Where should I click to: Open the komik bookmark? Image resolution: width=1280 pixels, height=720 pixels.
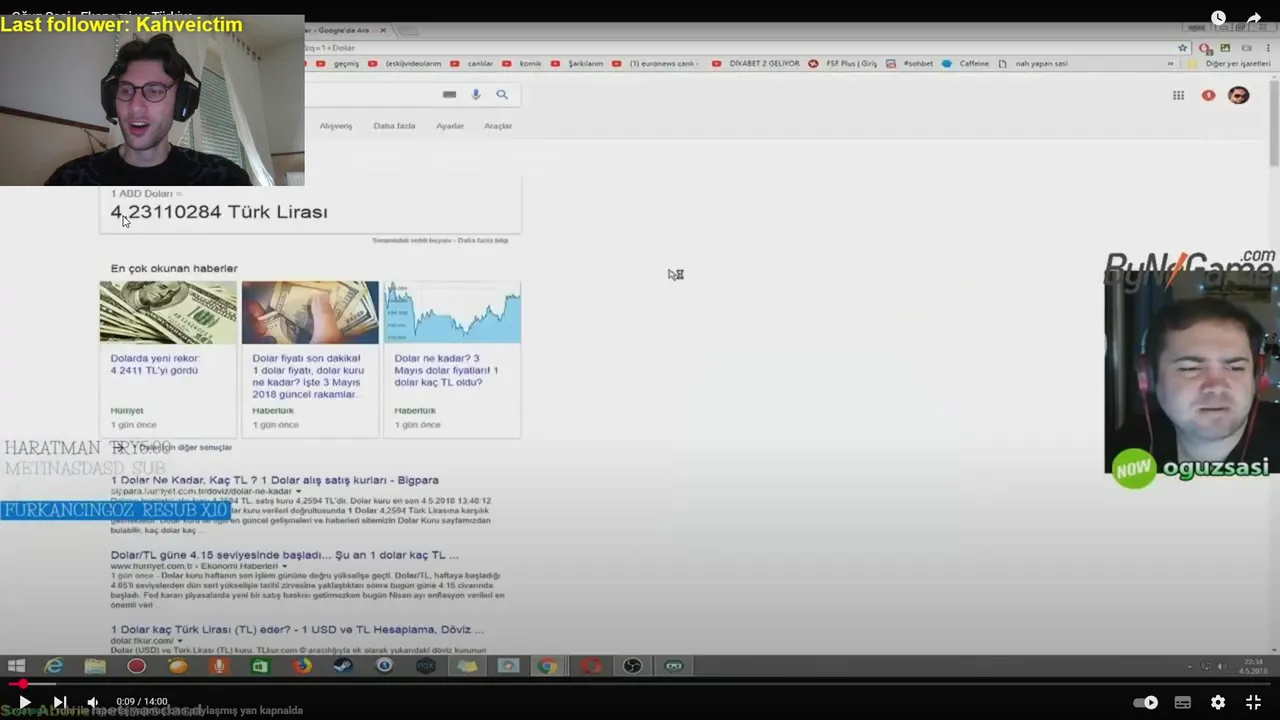522,64
